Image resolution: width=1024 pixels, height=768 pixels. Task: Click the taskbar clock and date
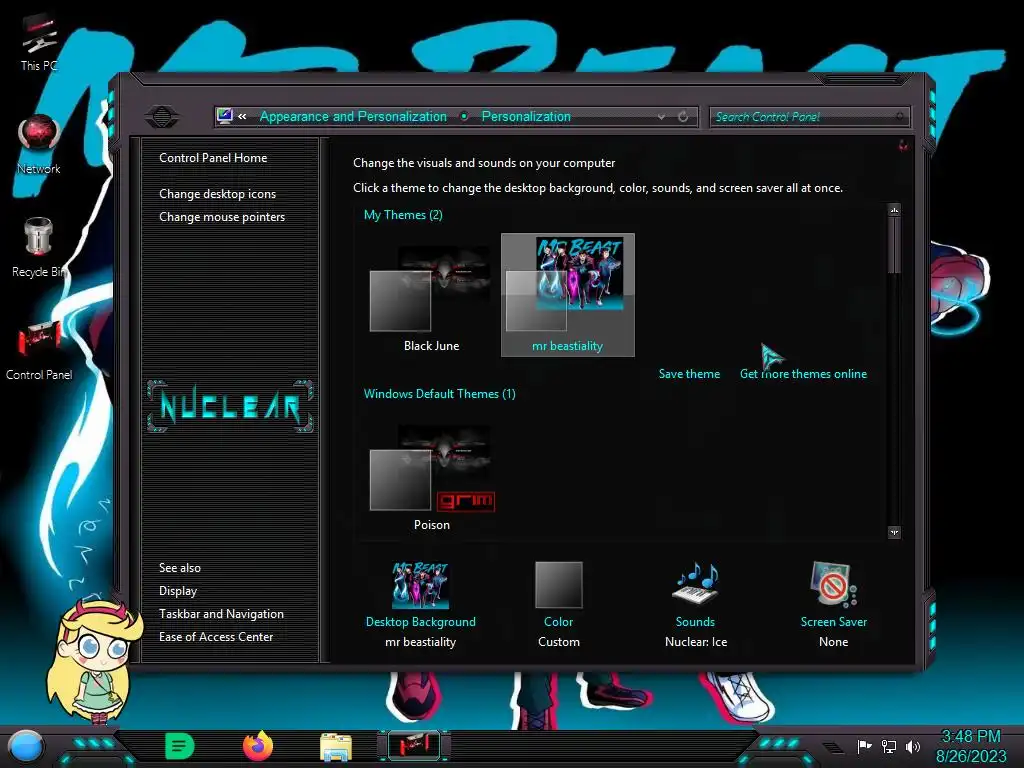971,746
